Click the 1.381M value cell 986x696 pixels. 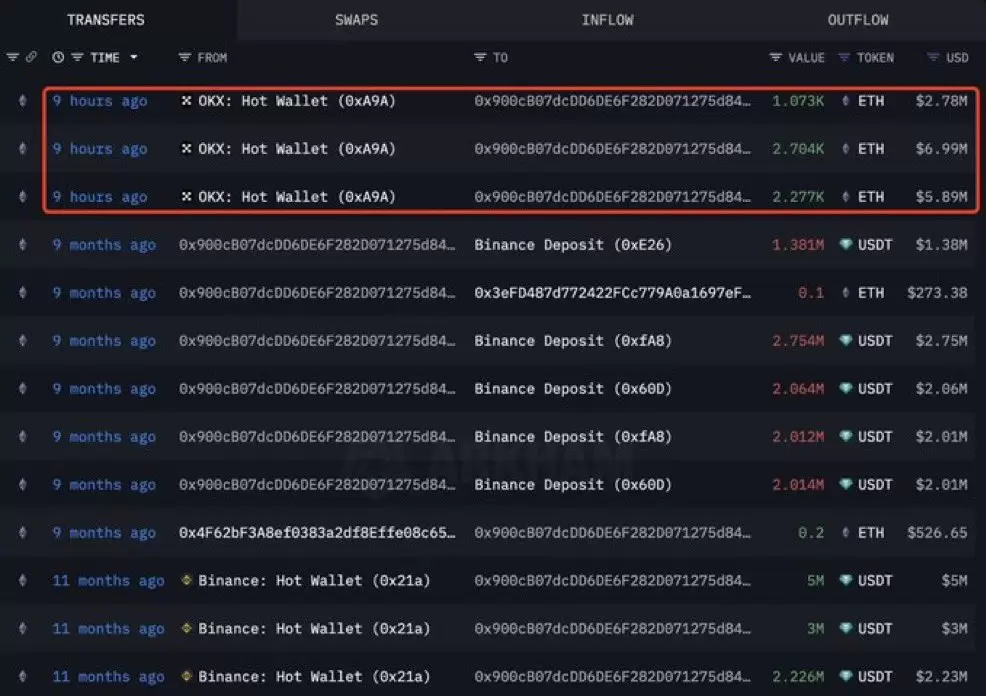coord(798,245)
